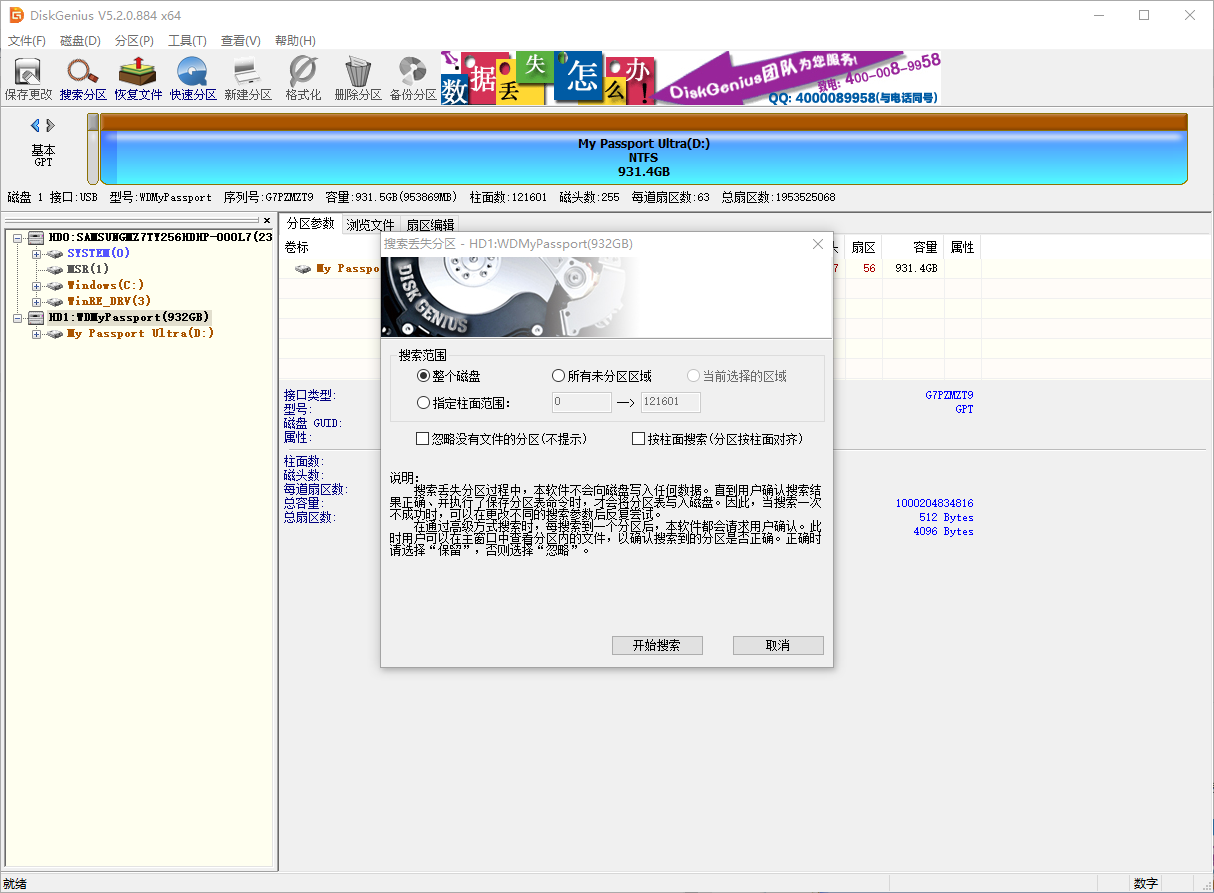Choose the 格式化 format tool
Screen dimensions: 1214x893
point(303,80)
